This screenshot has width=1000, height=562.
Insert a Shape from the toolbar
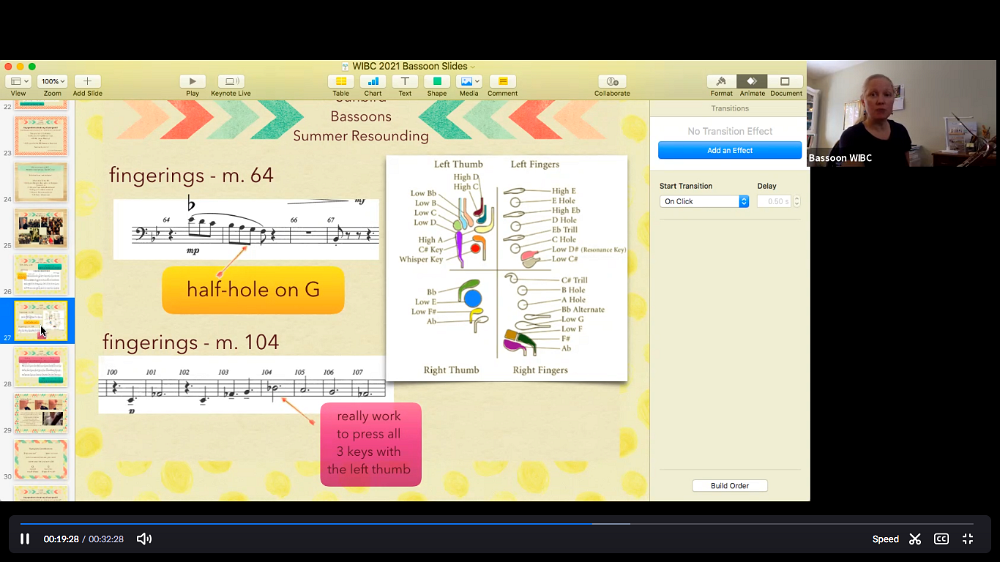[x=437, y=81]
